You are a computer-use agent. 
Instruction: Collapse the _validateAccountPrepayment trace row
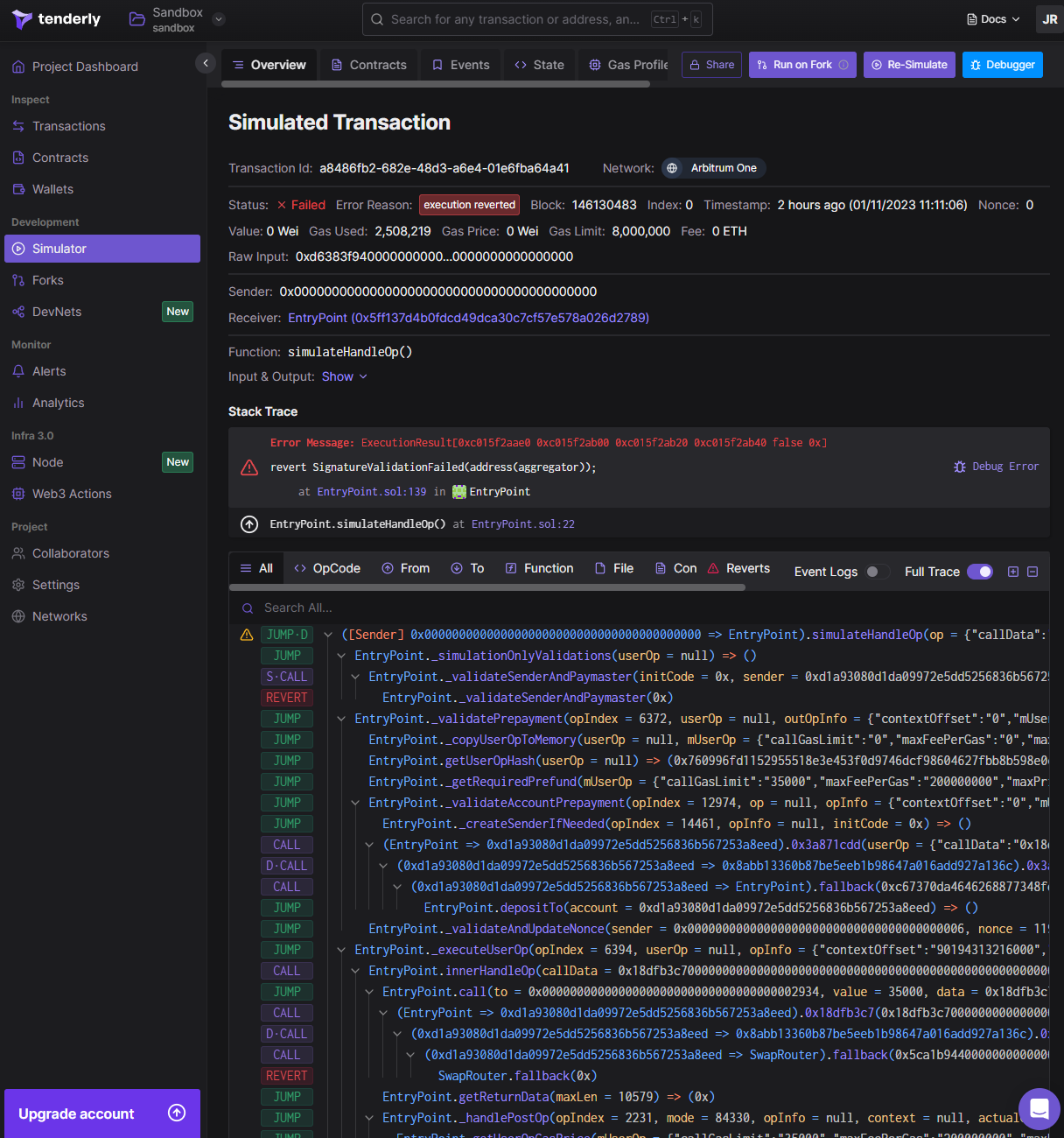[356, 803]
